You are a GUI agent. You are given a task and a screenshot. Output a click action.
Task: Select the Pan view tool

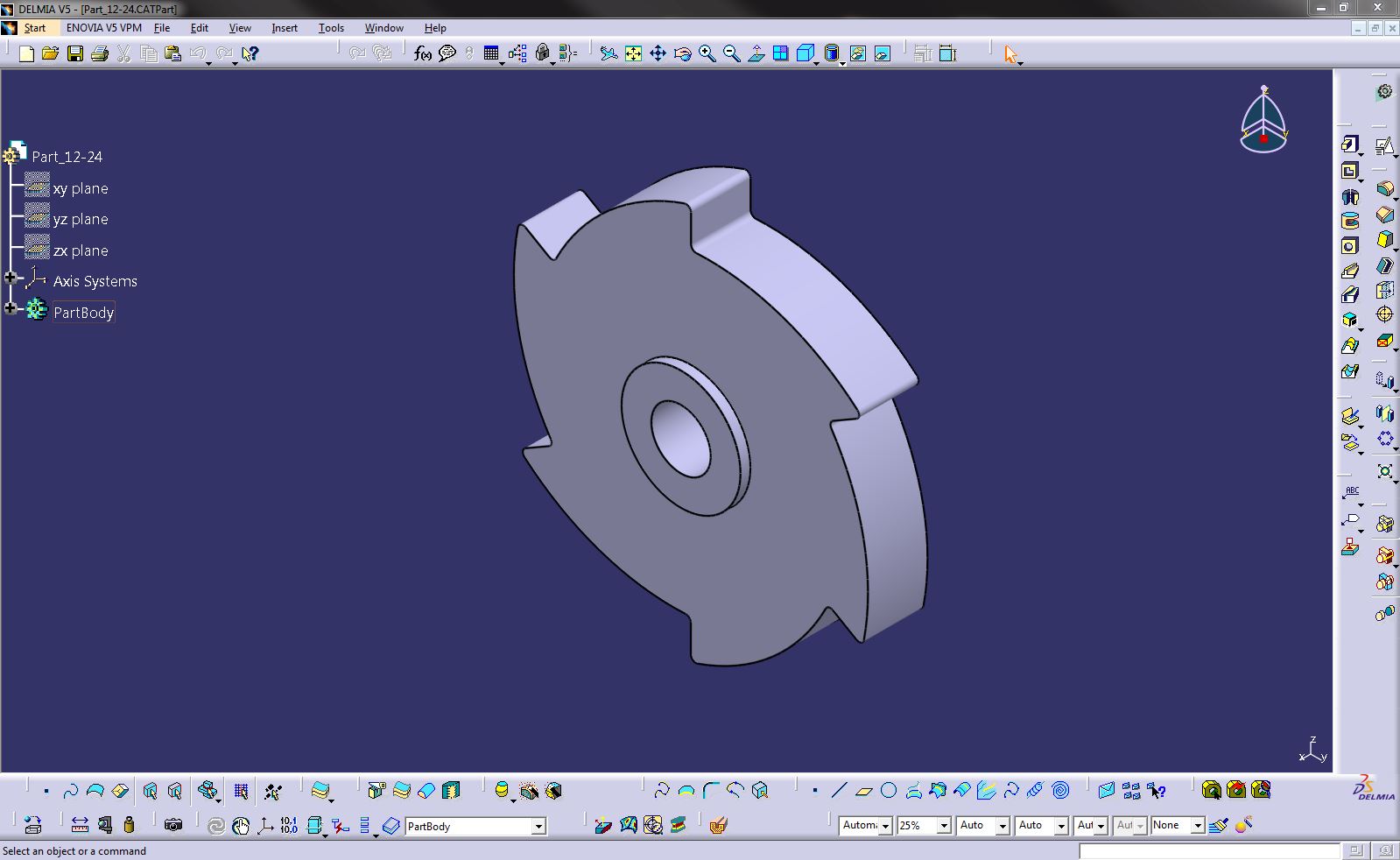pyautogui.click(x=658, y=54)
